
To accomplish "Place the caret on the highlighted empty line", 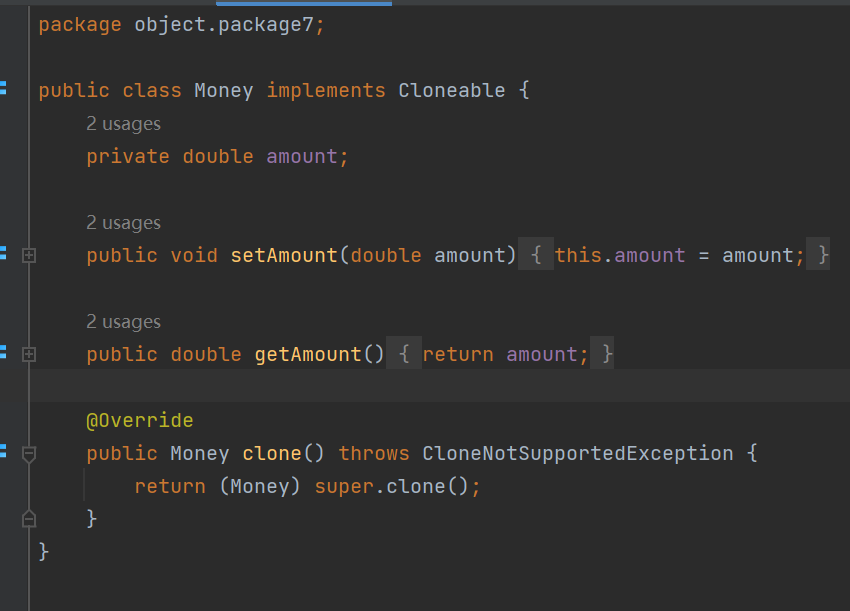I will pyautogui.click(x=439, y=386).
